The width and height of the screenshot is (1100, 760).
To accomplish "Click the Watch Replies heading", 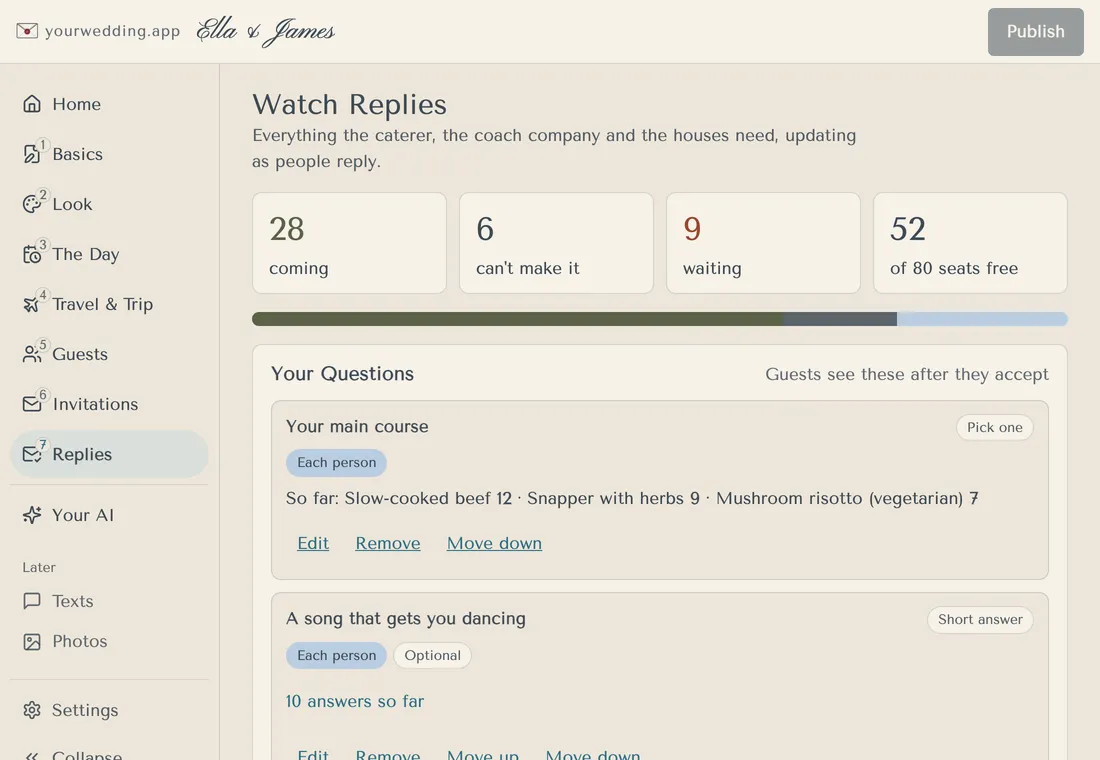I will pyautogui.click(x=349, y=105).
